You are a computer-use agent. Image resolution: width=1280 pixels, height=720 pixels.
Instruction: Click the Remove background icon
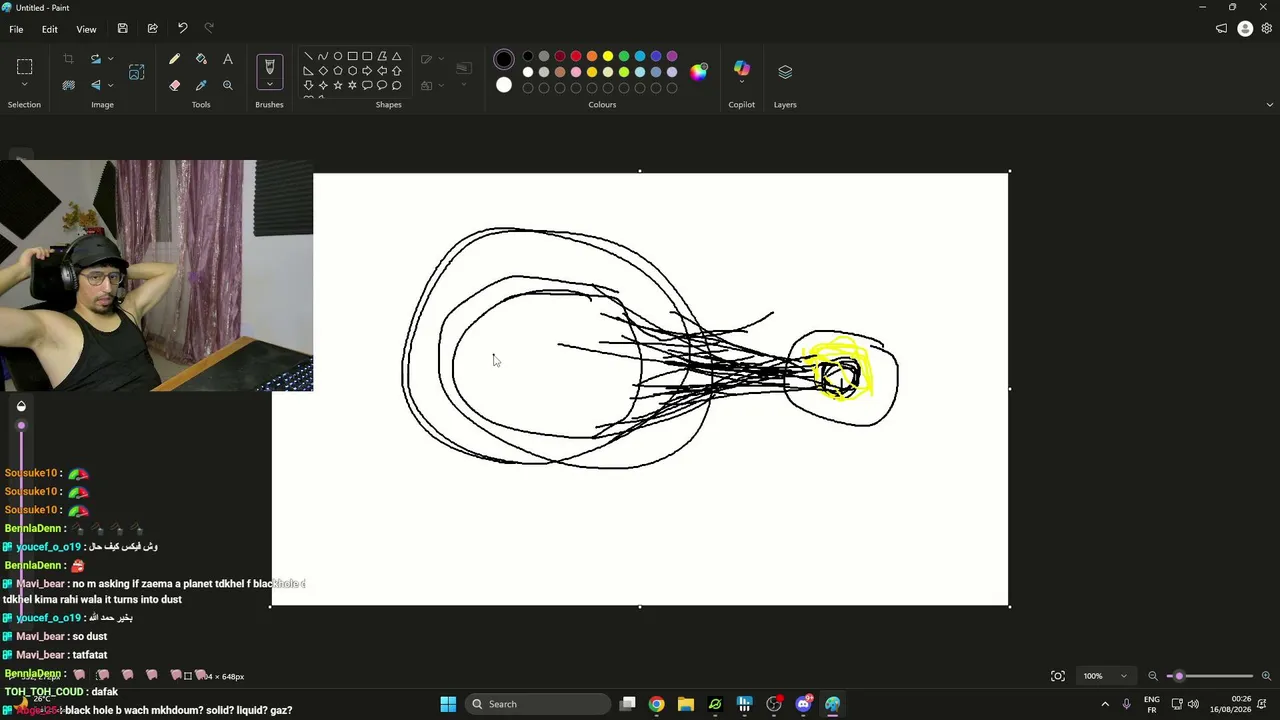(68, 86)
